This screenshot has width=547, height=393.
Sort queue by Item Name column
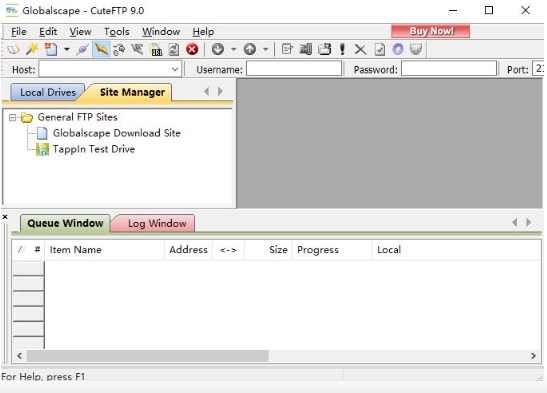coord(104,250)
